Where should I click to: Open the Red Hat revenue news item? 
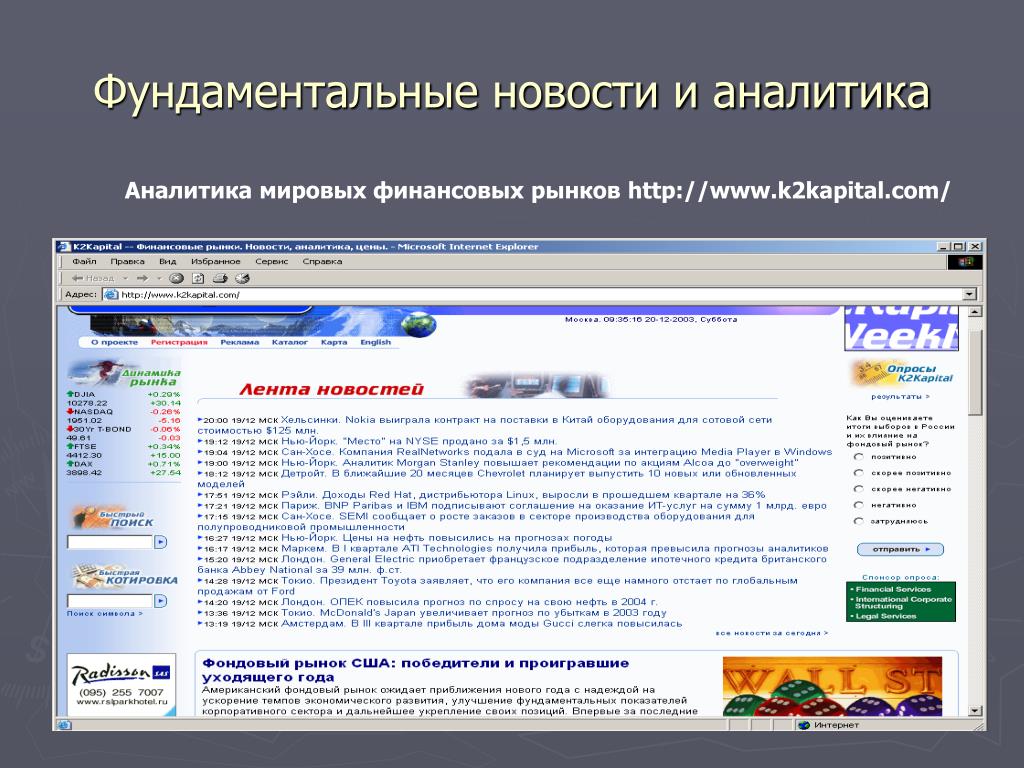click(x=523, y=495)
